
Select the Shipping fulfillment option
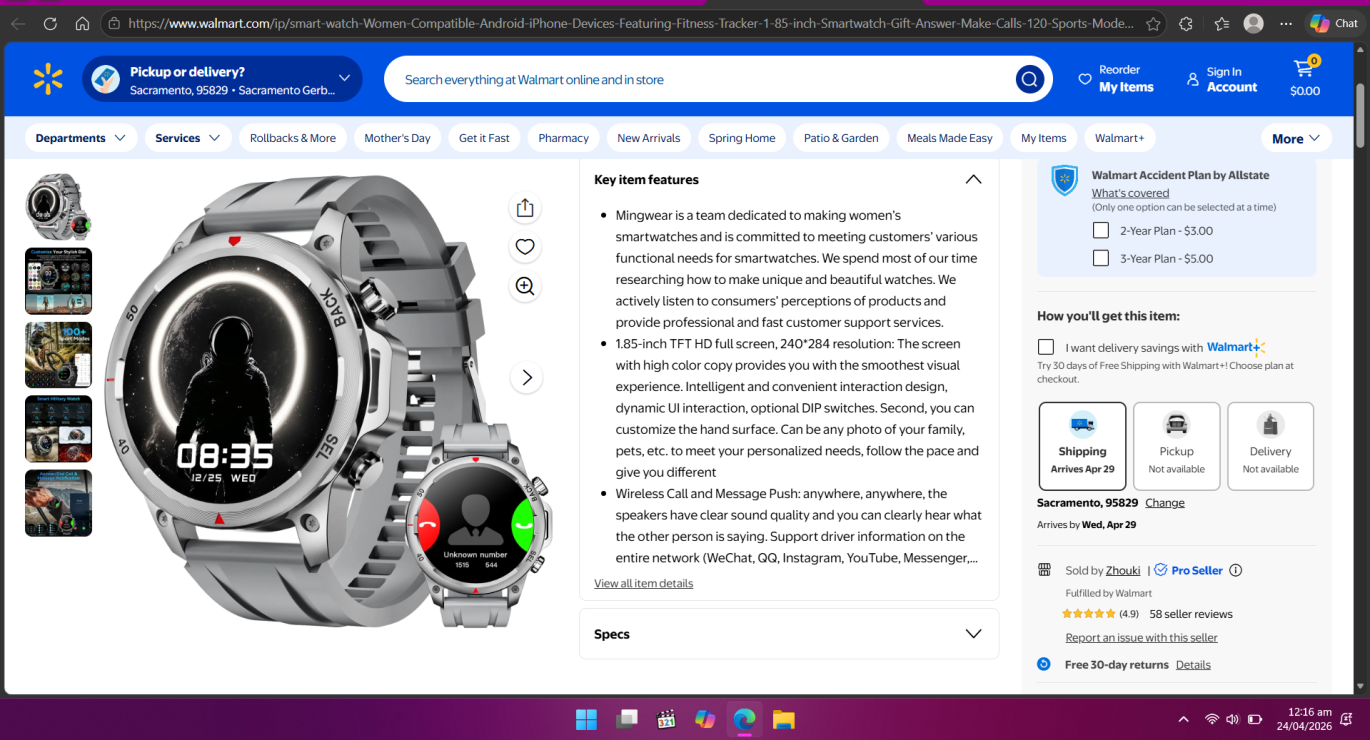[x=1082, y=446]
